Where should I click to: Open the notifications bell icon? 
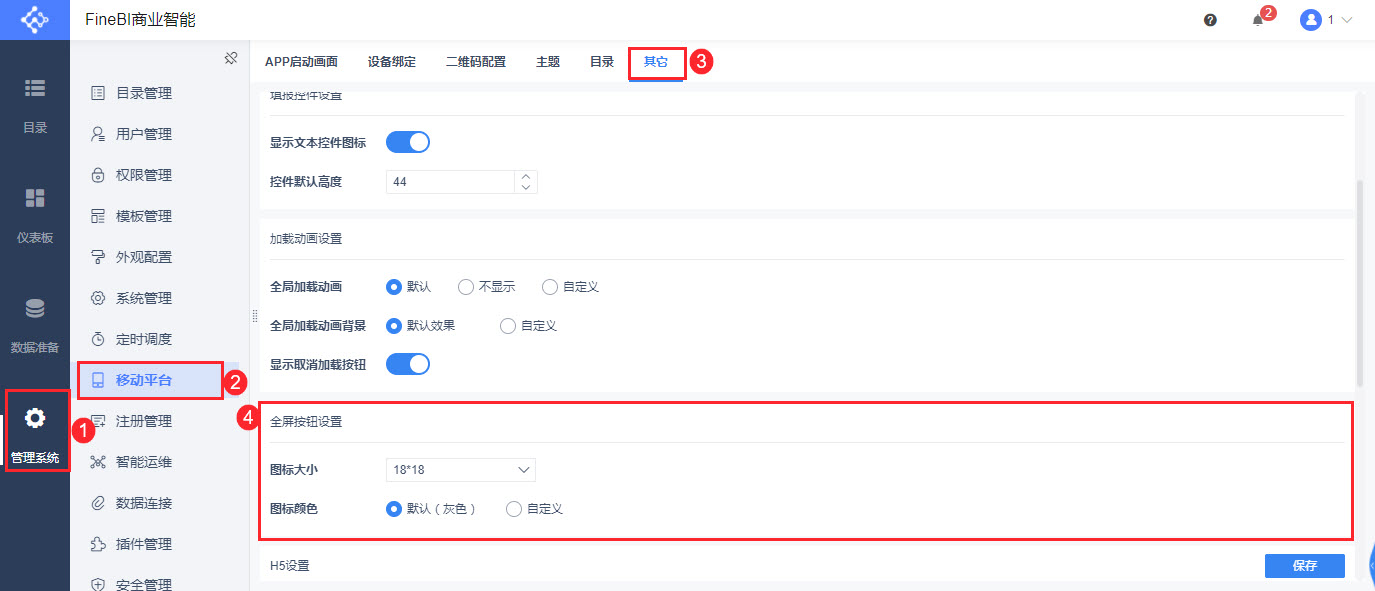click(1258, 20)
